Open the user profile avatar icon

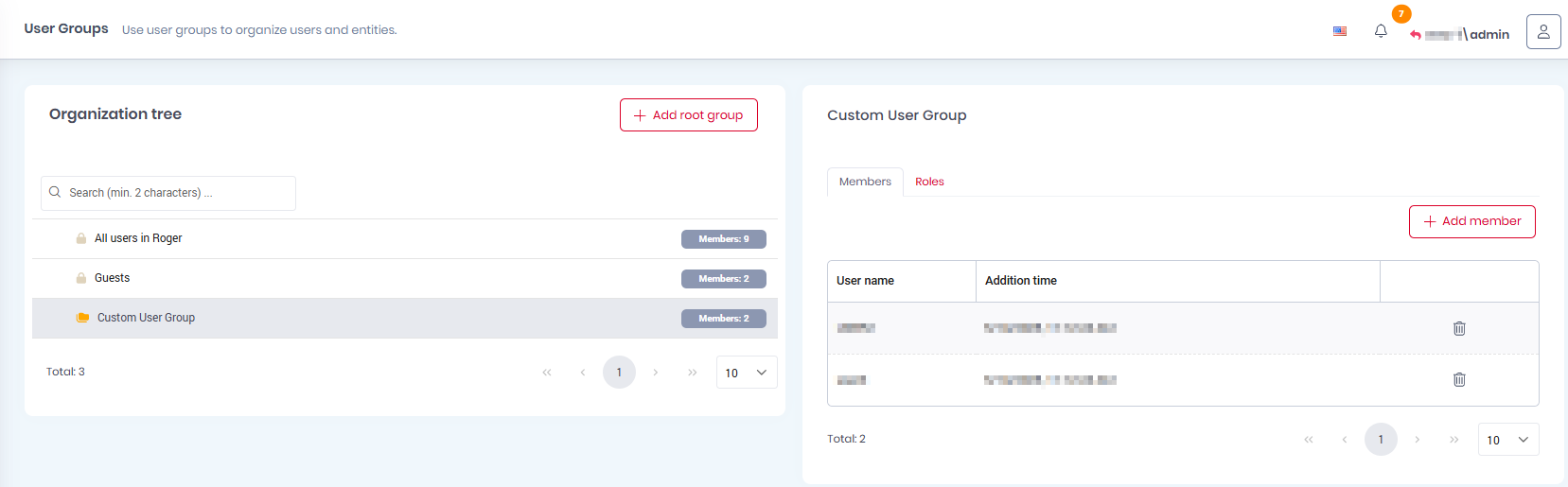(1542, 32)
